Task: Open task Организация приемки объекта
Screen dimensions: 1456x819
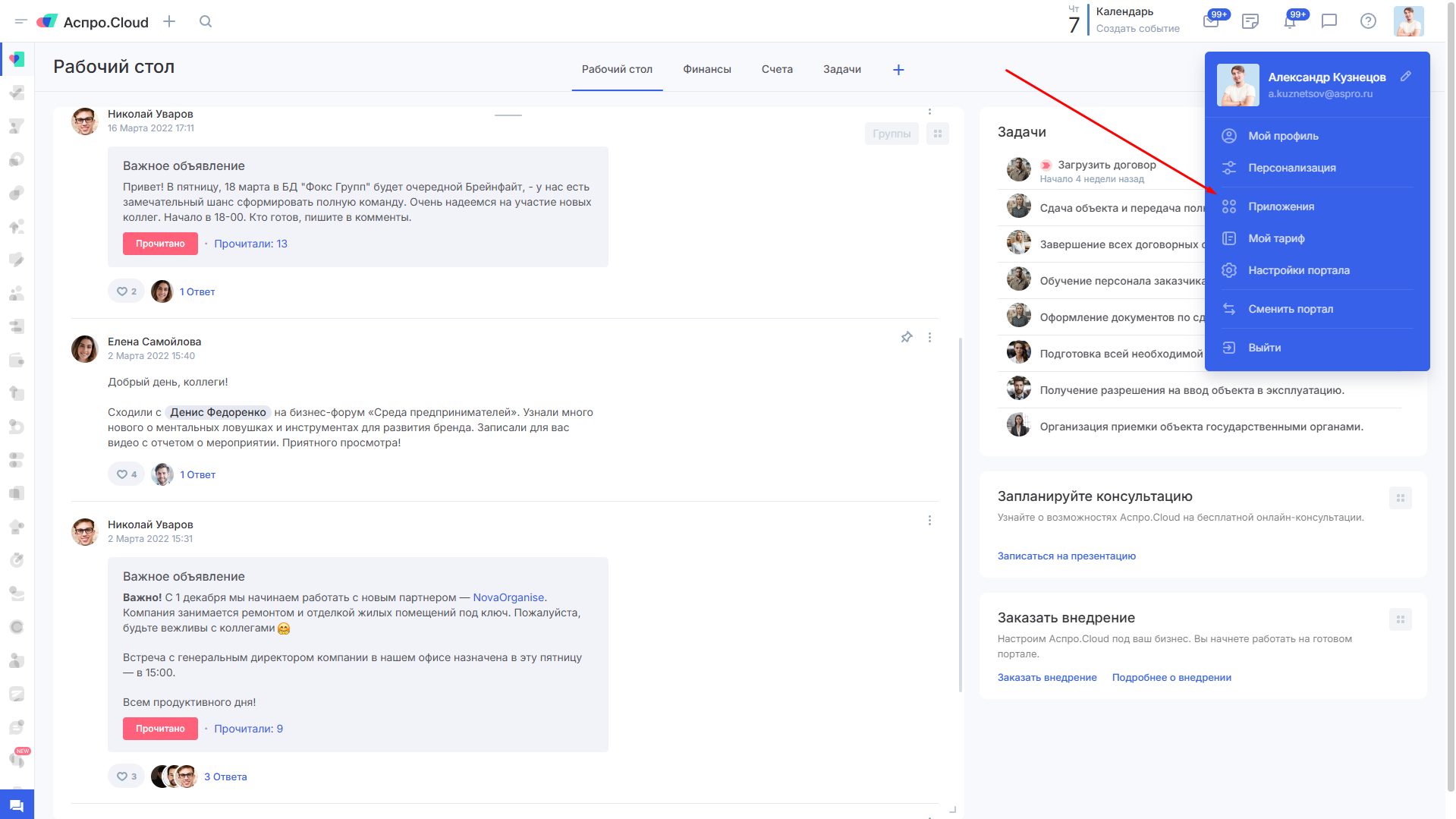Action: click(1201, 427)
